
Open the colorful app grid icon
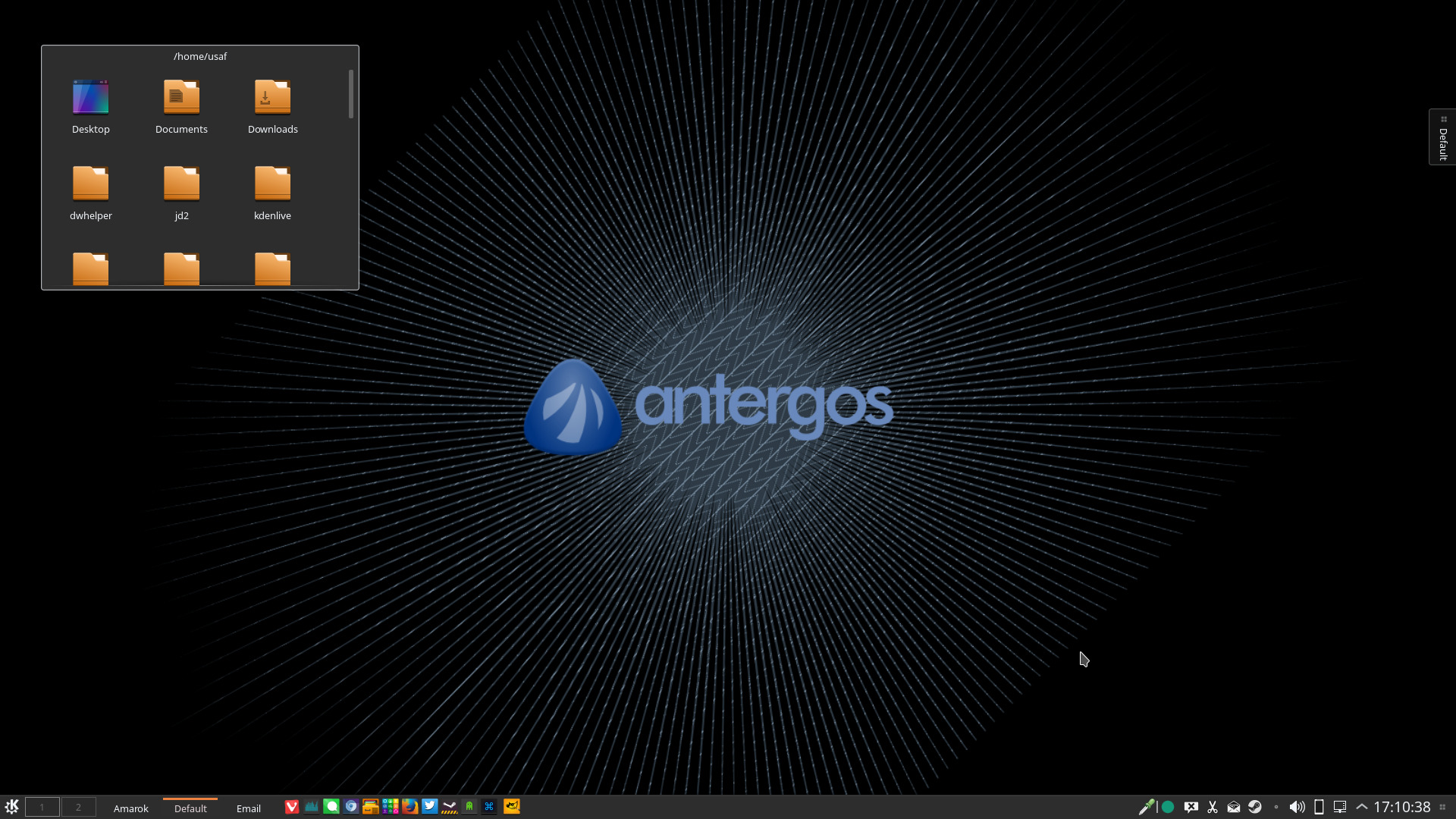(x=391, y=807)
